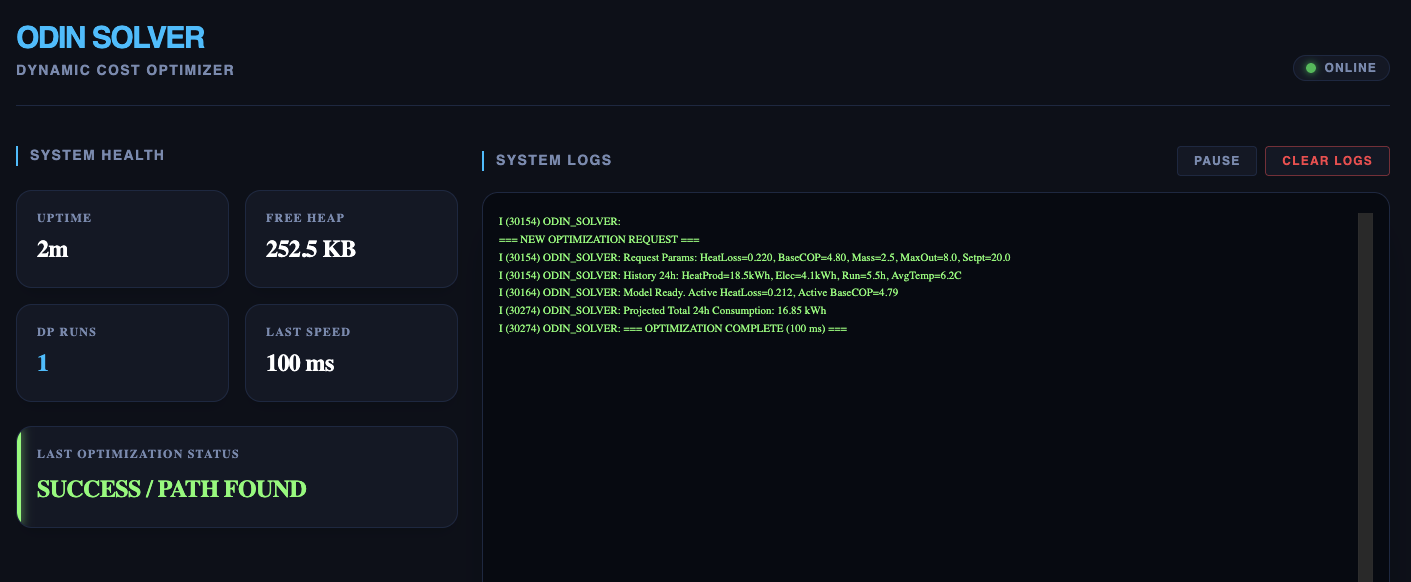Click the SYSTEM HEALTH section heading

[x=97, y=156]
